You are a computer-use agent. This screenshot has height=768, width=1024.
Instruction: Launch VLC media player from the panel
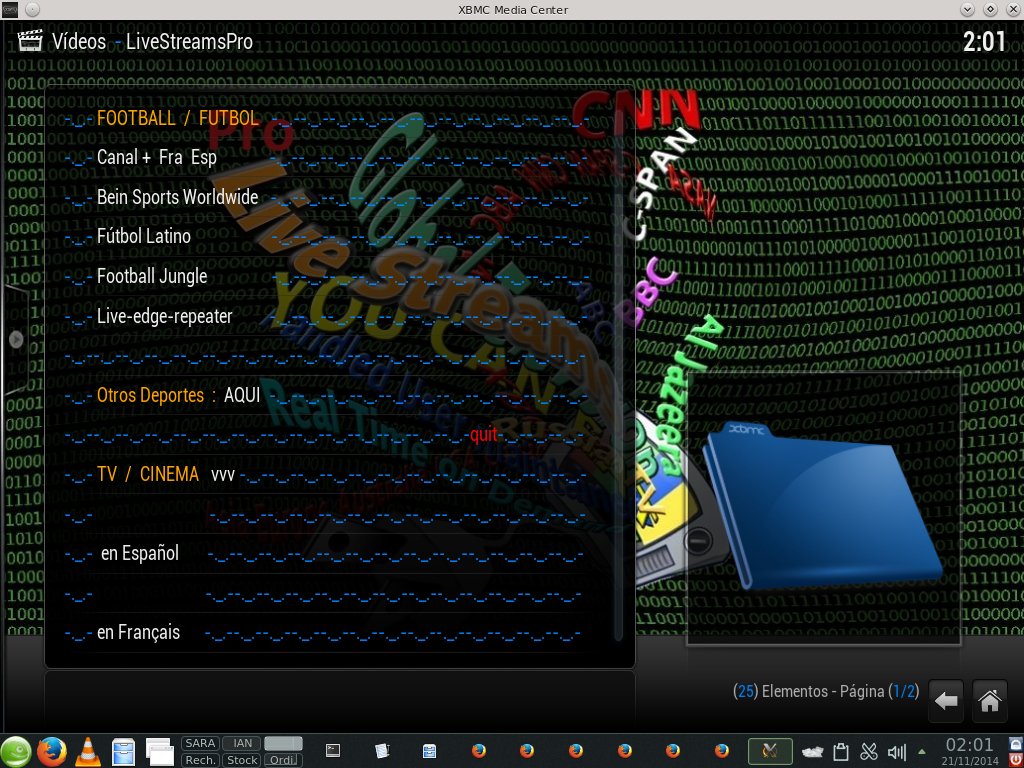point(88,751)
